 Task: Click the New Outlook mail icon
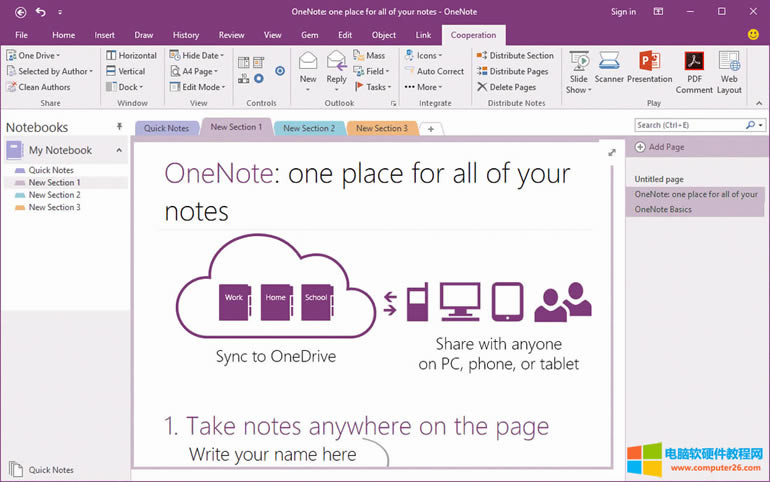point(308,62)
